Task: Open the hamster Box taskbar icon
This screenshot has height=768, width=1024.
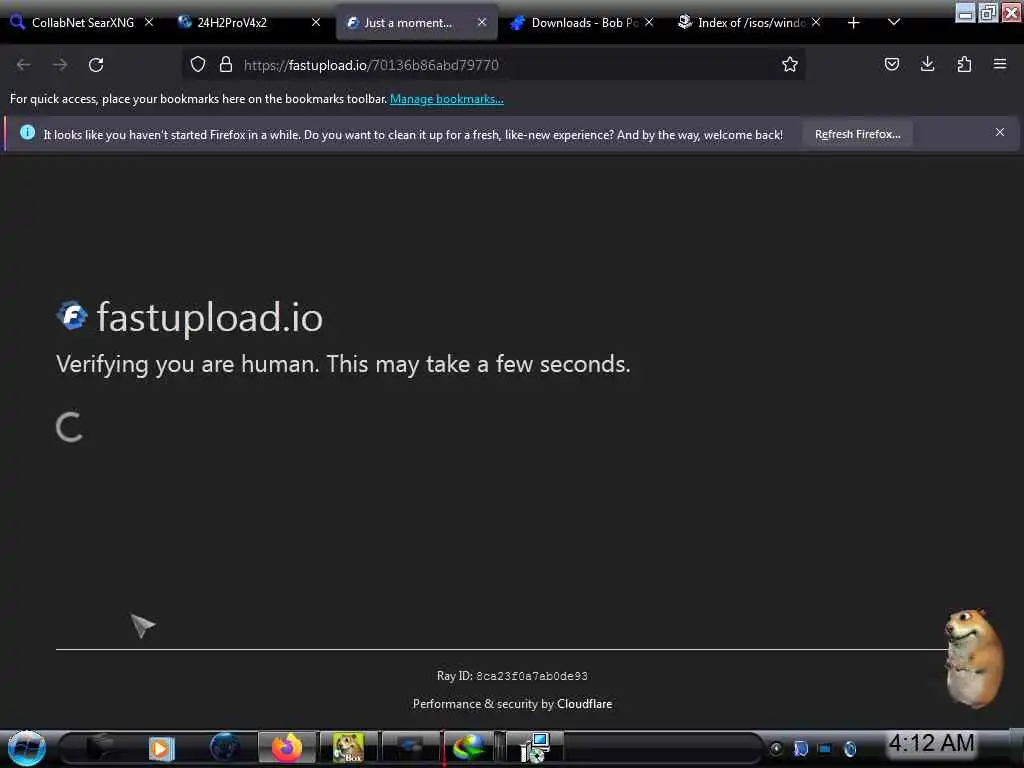Action: [x=348, y=748]
